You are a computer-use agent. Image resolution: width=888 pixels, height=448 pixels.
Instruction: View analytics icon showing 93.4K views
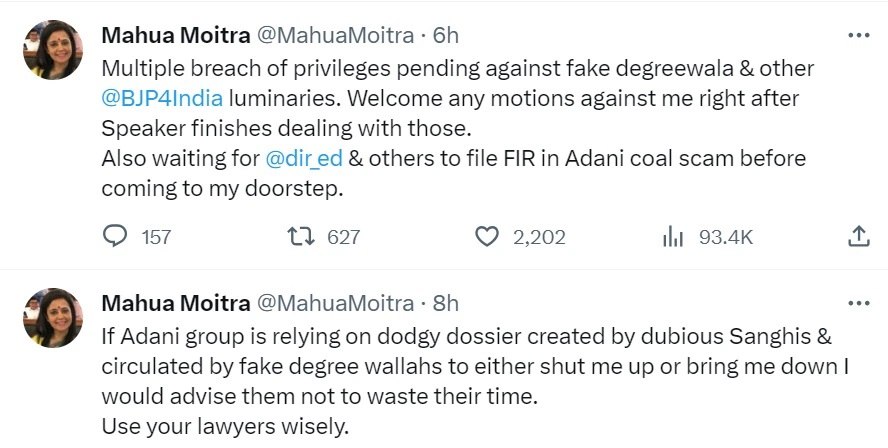point(672,237)
